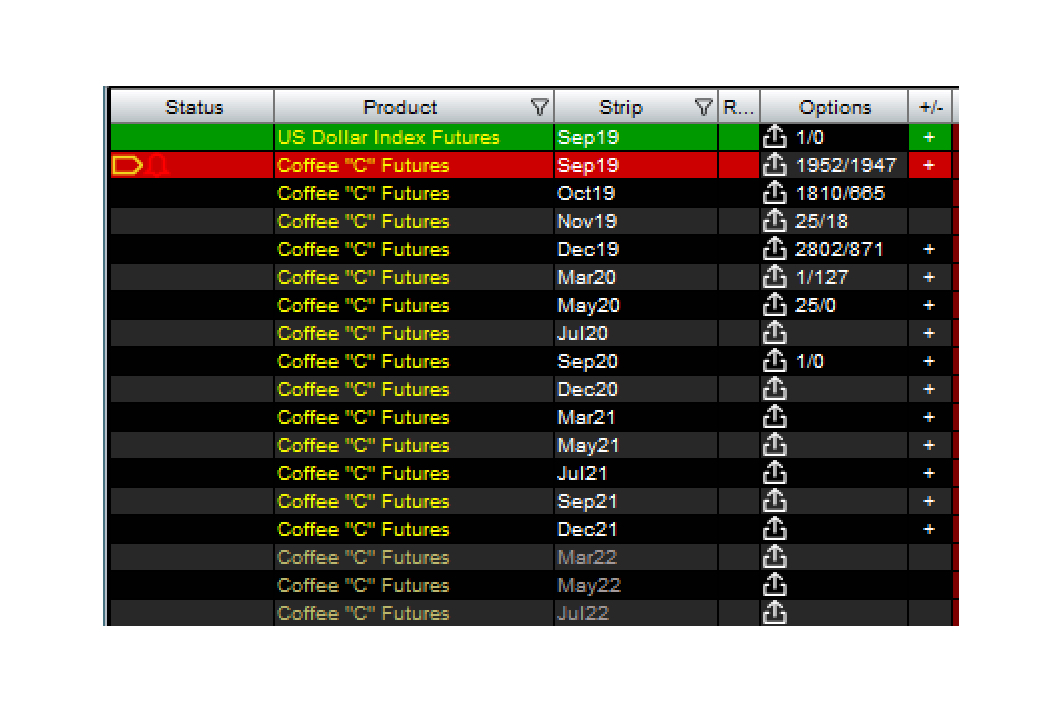This screenshot has width=1051, height=719.
Task: Click options value 25/0
Action: point(815,305)
